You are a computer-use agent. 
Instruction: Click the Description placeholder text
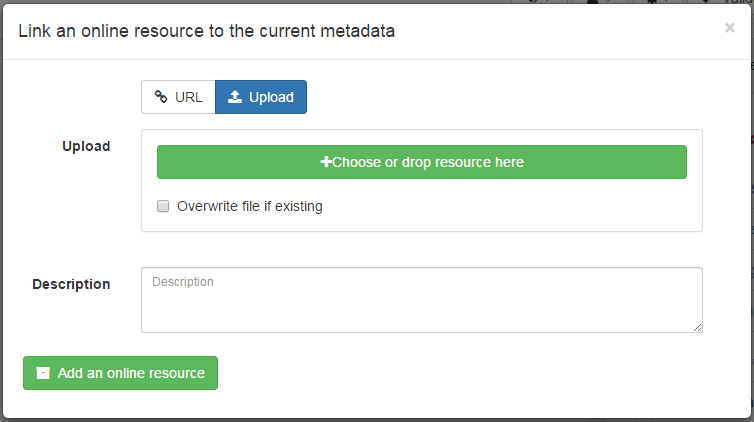coord(183,282)
